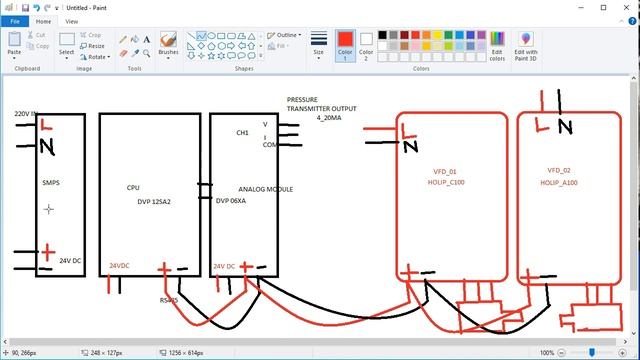
Task: Click the zoom out minus button
Action: tap(562, 353)
